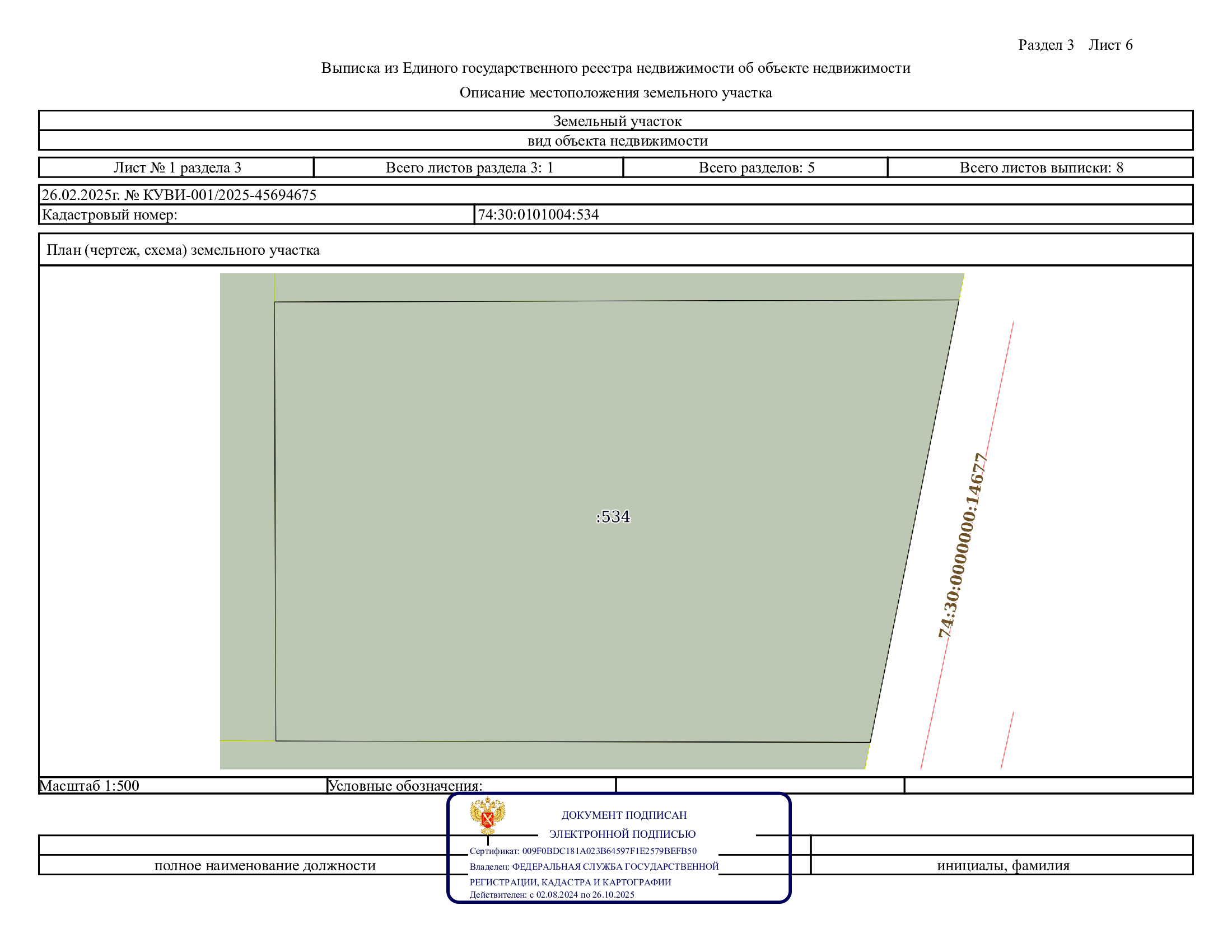Click the 'Земельный участок' table cell
Screen dimensions: 1232x952
pos(617,121)
